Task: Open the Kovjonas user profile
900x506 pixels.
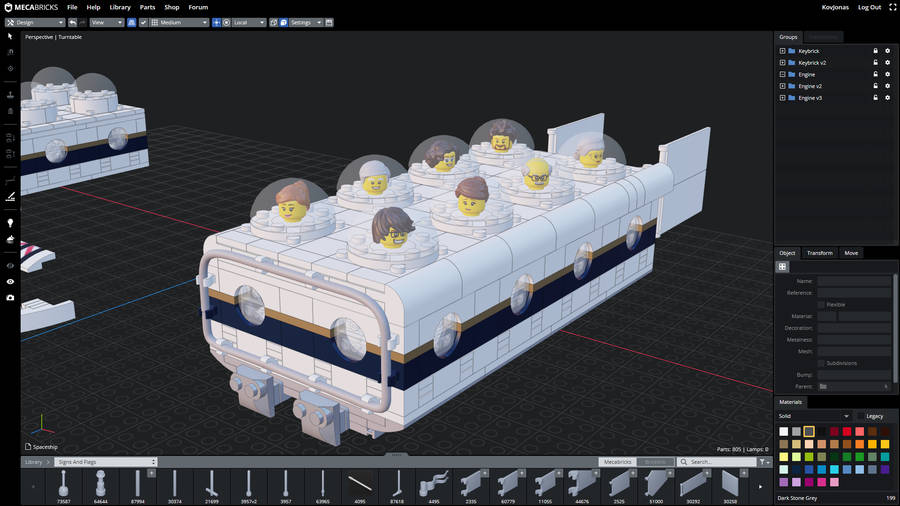Action: tap(835, 7)
